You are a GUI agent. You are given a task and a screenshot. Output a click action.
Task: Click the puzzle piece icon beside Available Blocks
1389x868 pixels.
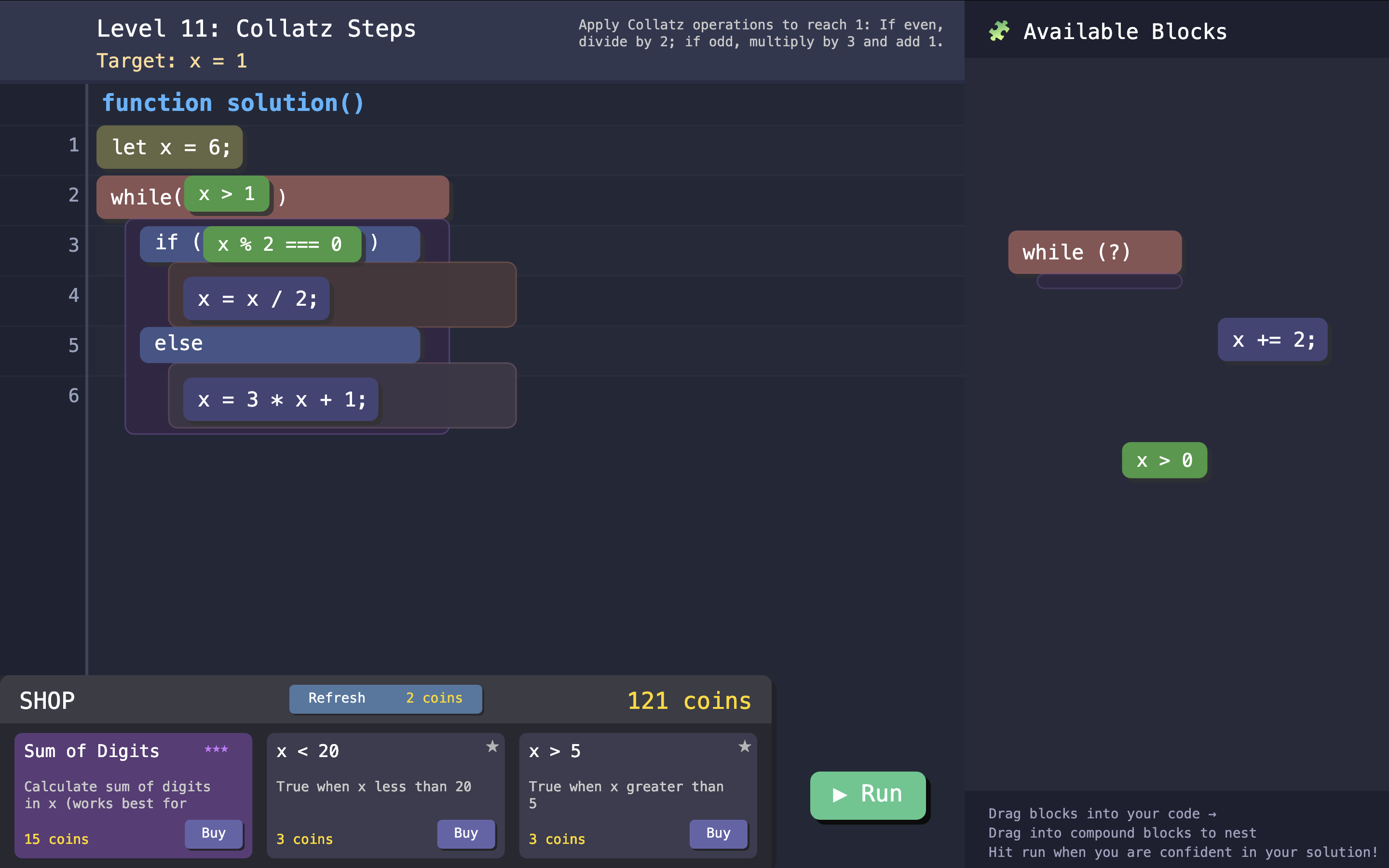pyautogui.click(x=999, y=31)
